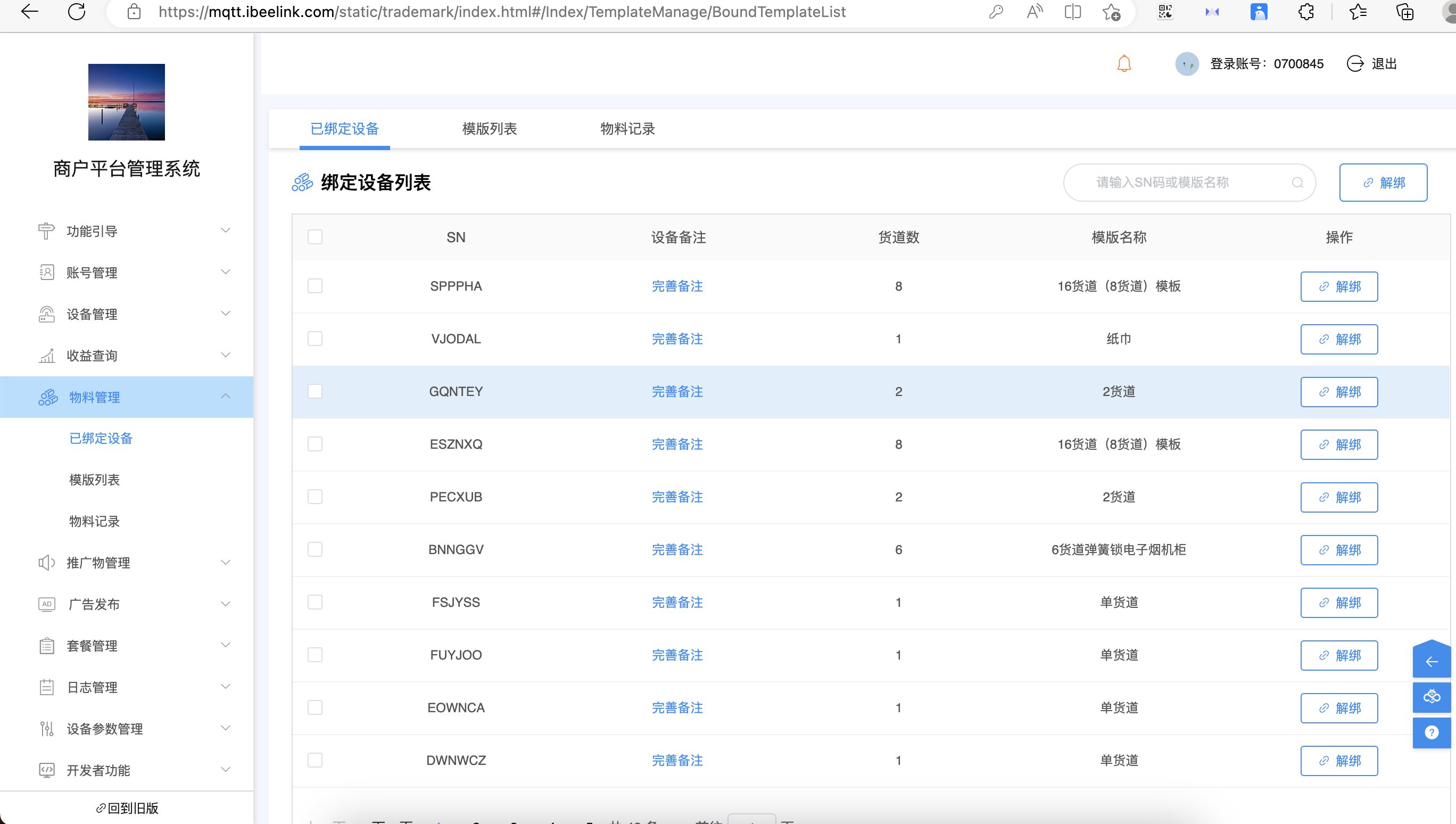Image resolution: width=1456 pixels, height=824 pixels.
Task: Click the 退出 logout text
Action: [x=1384, y=63]
